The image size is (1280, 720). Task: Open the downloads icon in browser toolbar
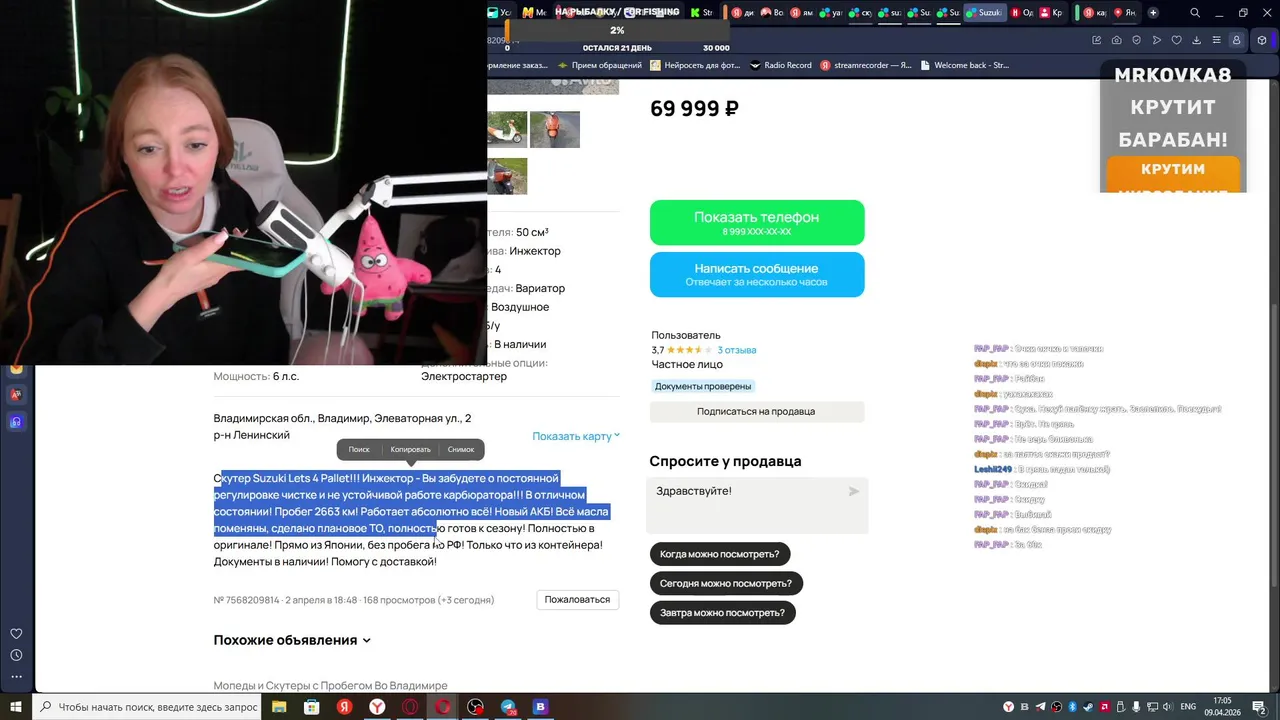(1197, 40)
